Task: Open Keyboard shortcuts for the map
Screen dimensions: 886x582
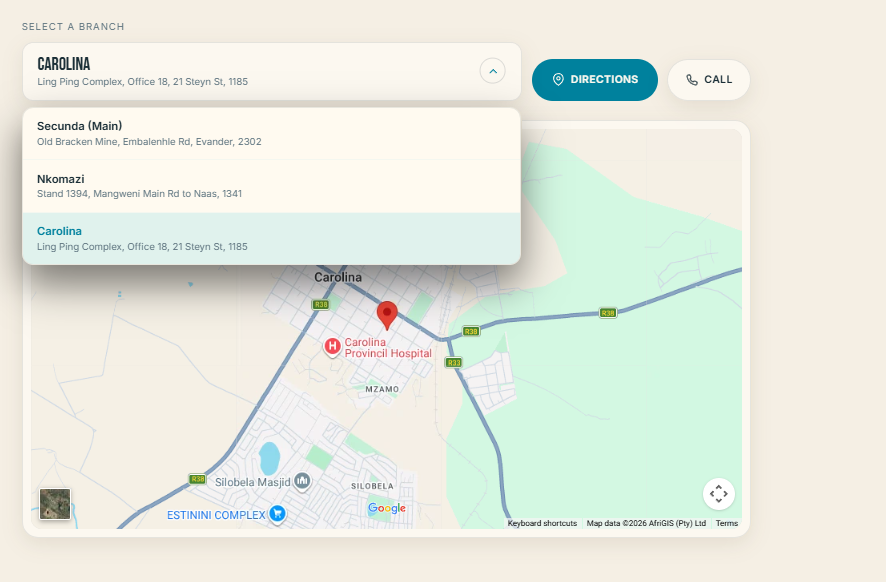Action: (x=542, y=523)
